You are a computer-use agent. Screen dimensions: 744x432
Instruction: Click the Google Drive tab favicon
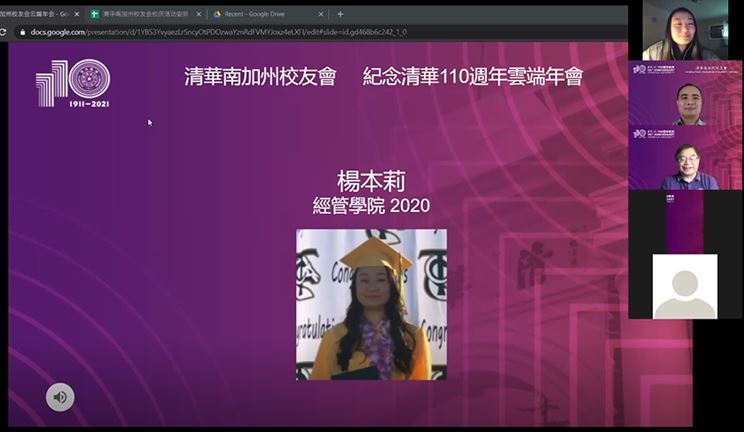click(217, 14)
